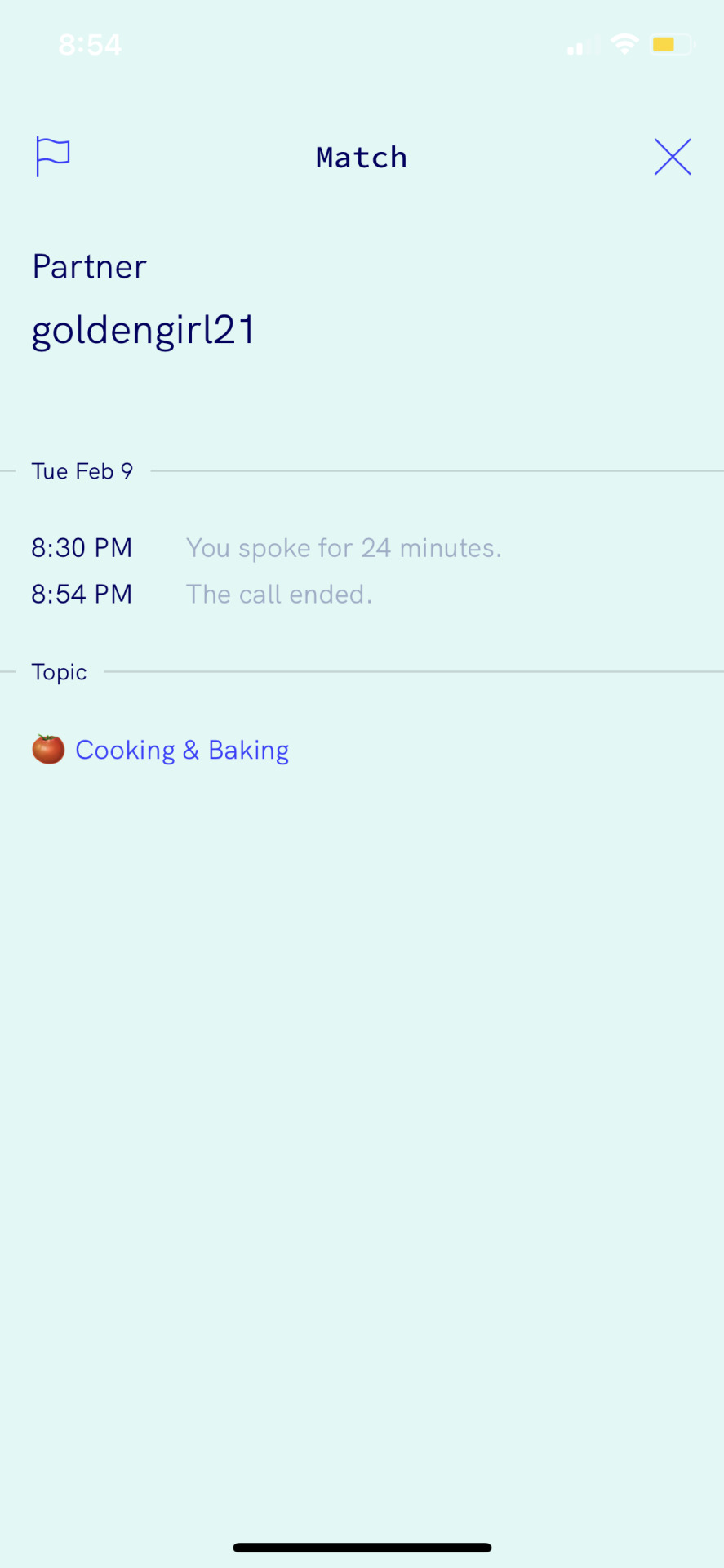
Task: Select the partner username goldengirl21
Action: pos(144,332)
